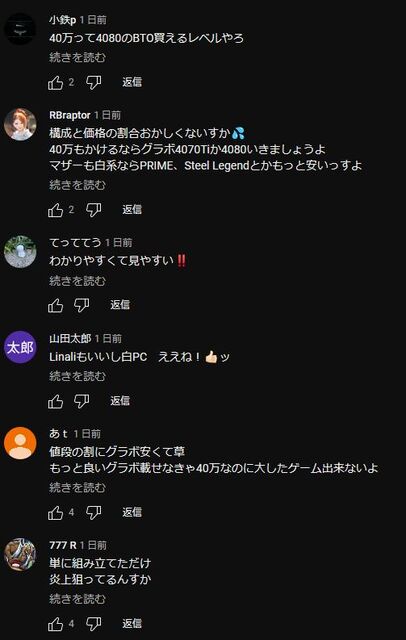Open RBraptor's channel name link
This screenshot has height=640, width=406.
70,115
